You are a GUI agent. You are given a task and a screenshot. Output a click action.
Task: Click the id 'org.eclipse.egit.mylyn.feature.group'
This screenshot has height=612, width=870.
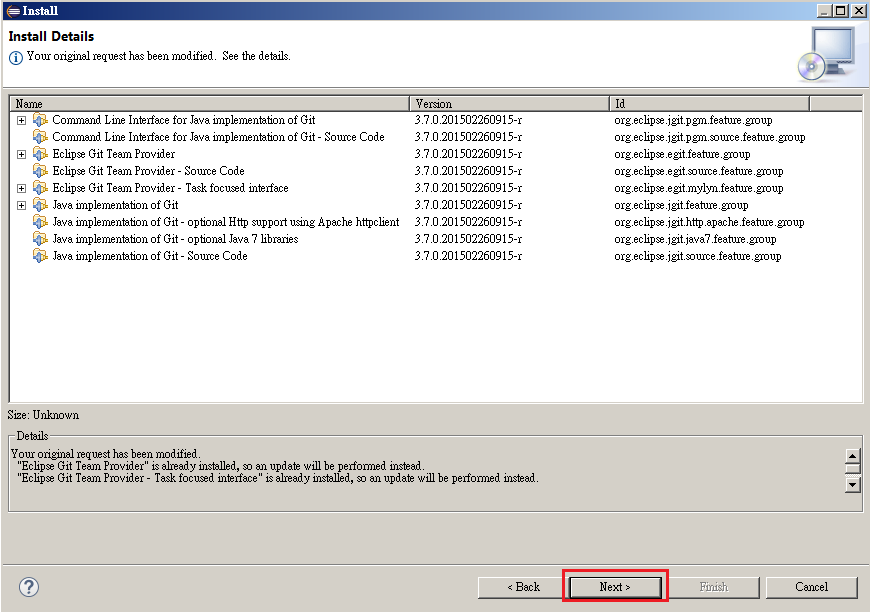(x=699, y=188)
